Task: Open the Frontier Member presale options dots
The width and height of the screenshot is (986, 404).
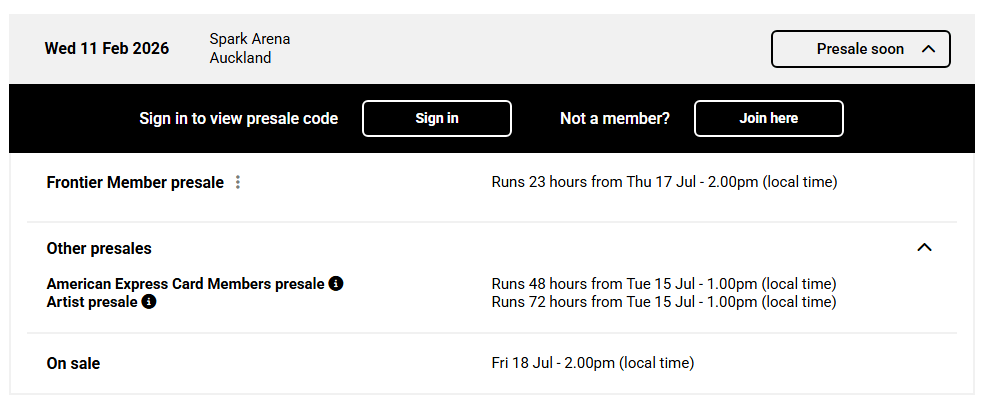Action: [238, 182]
